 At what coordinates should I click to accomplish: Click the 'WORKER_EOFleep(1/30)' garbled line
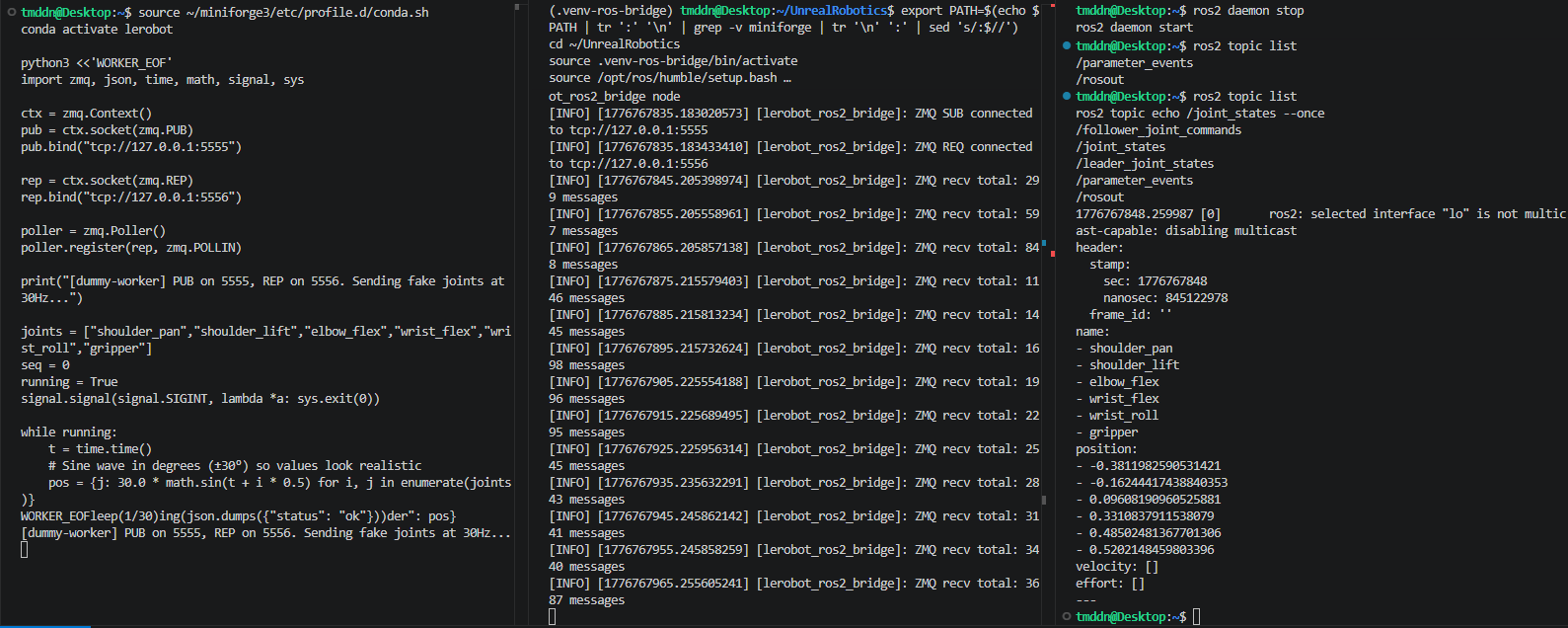point(239,515)
